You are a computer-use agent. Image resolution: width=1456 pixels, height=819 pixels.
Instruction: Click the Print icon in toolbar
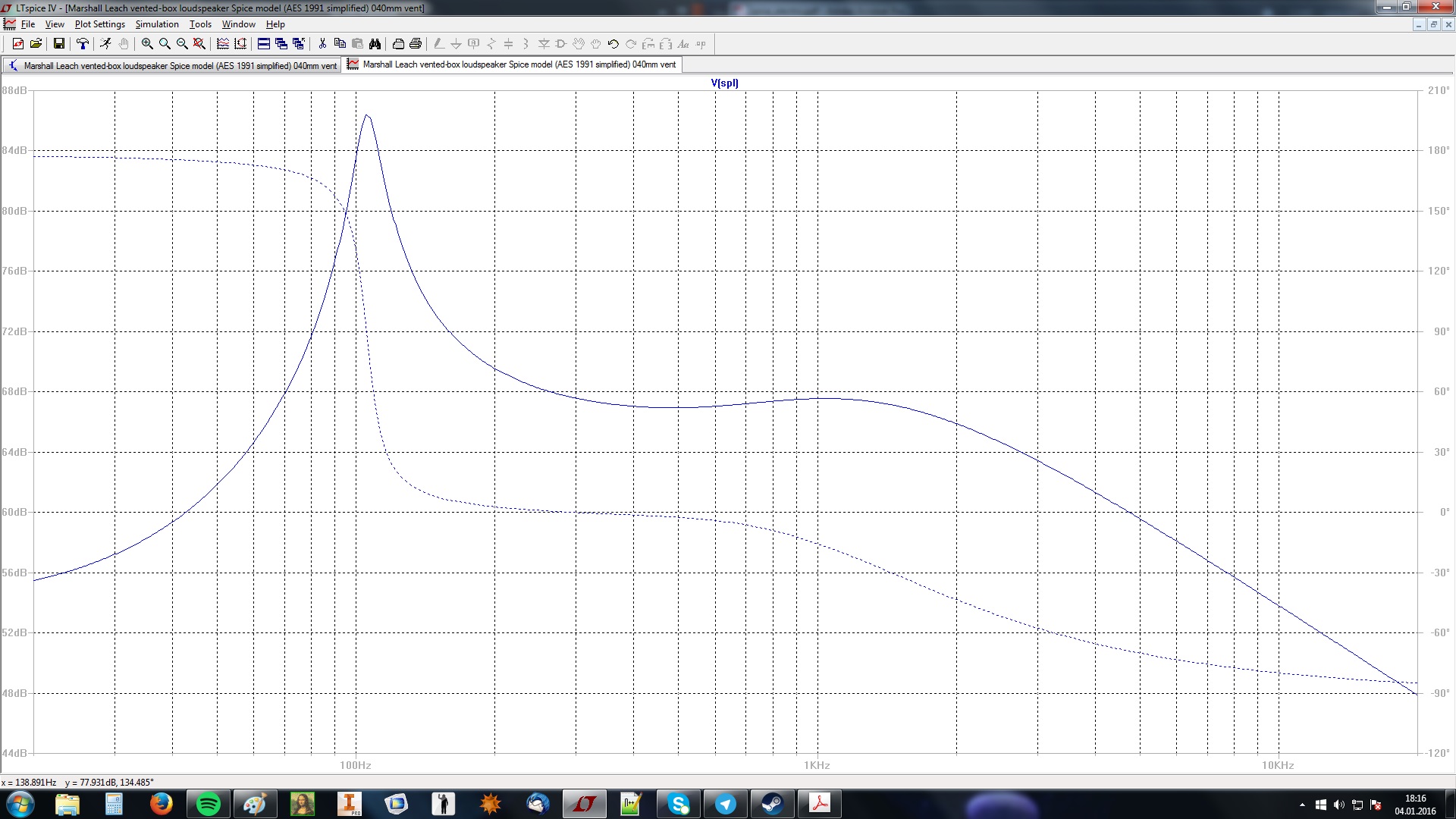point(416,44)
